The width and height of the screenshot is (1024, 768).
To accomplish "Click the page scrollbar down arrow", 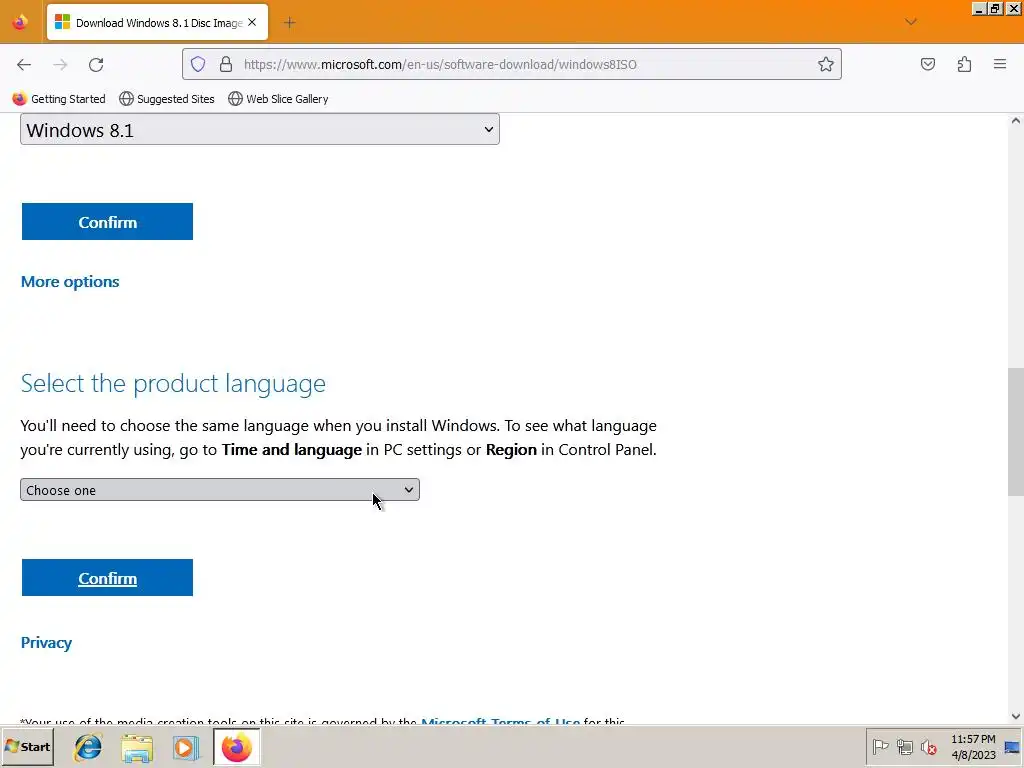I will coord(1016,716).
